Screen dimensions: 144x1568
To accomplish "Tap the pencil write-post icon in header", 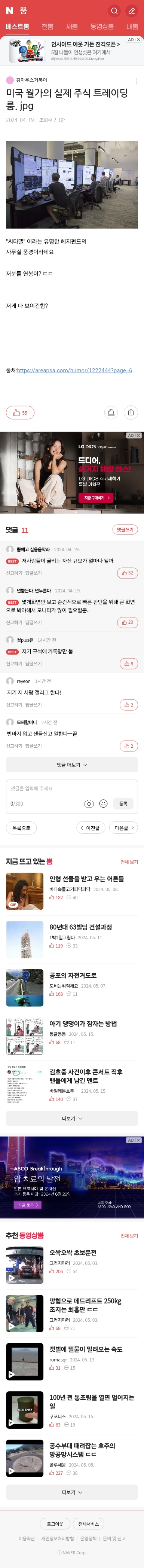I will (131, 10).
